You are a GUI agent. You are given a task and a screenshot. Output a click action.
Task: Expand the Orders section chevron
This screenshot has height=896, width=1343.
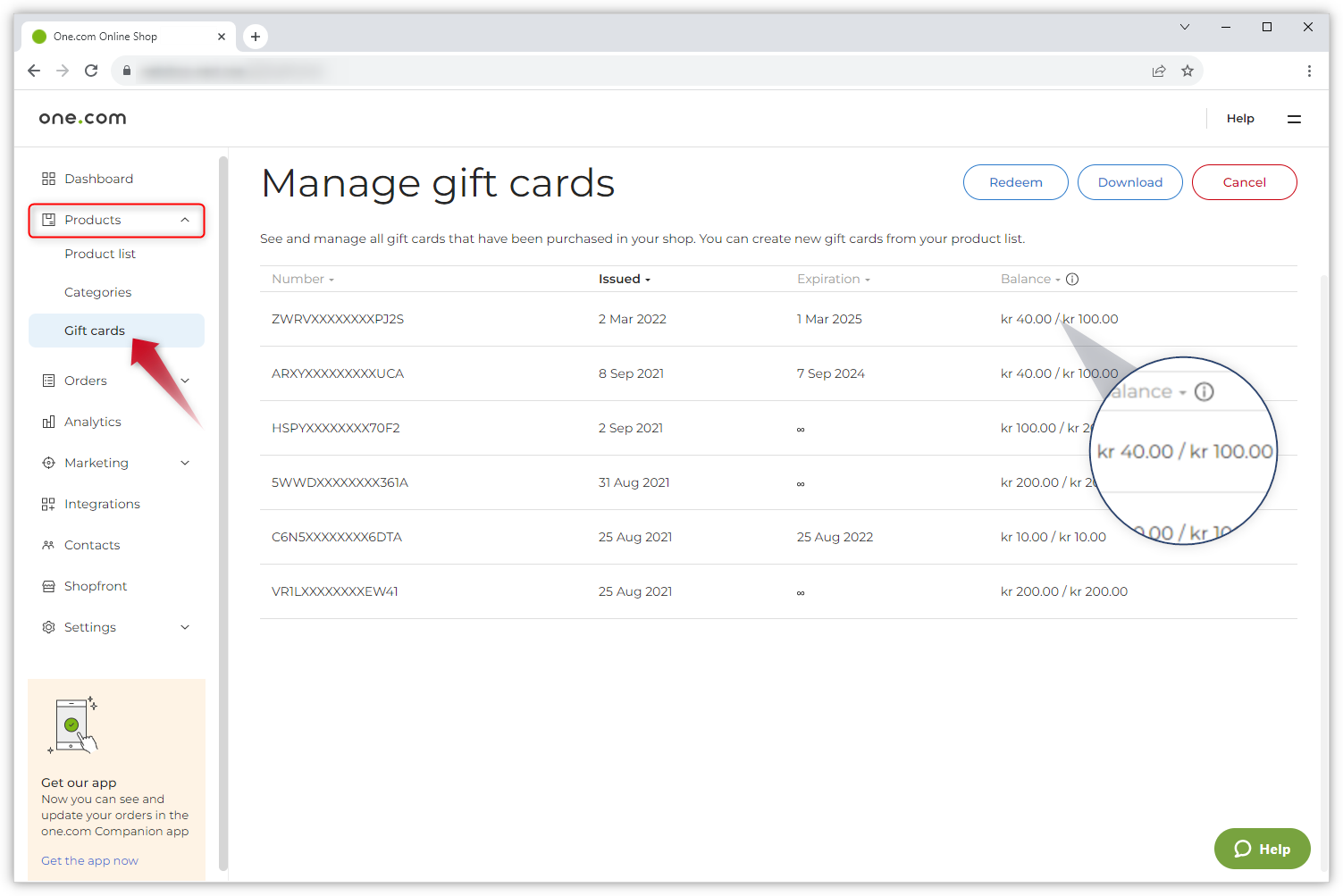tap(185, 380)
